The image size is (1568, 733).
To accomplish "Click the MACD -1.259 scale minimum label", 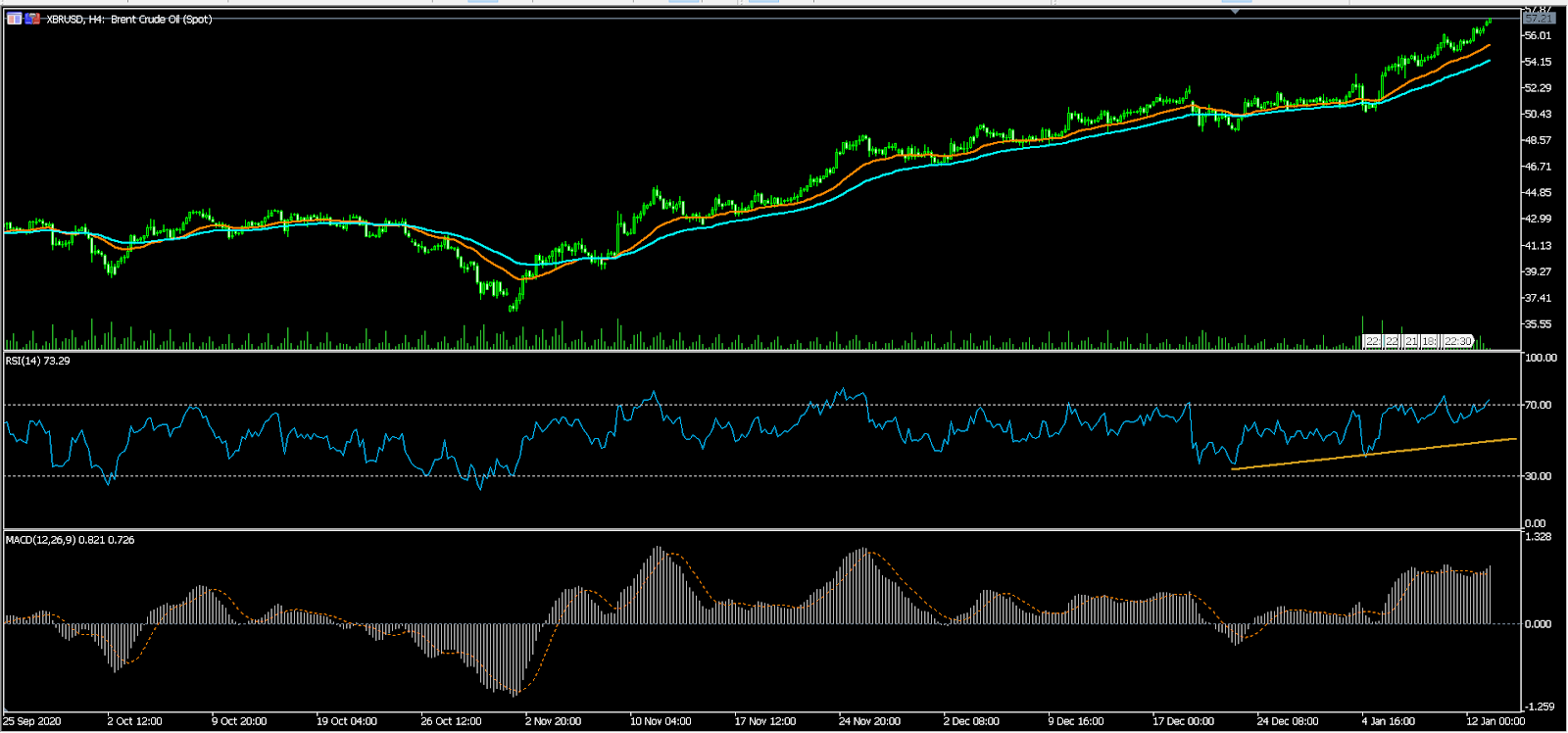I will pyautogui.click(x=1540, y=707).
